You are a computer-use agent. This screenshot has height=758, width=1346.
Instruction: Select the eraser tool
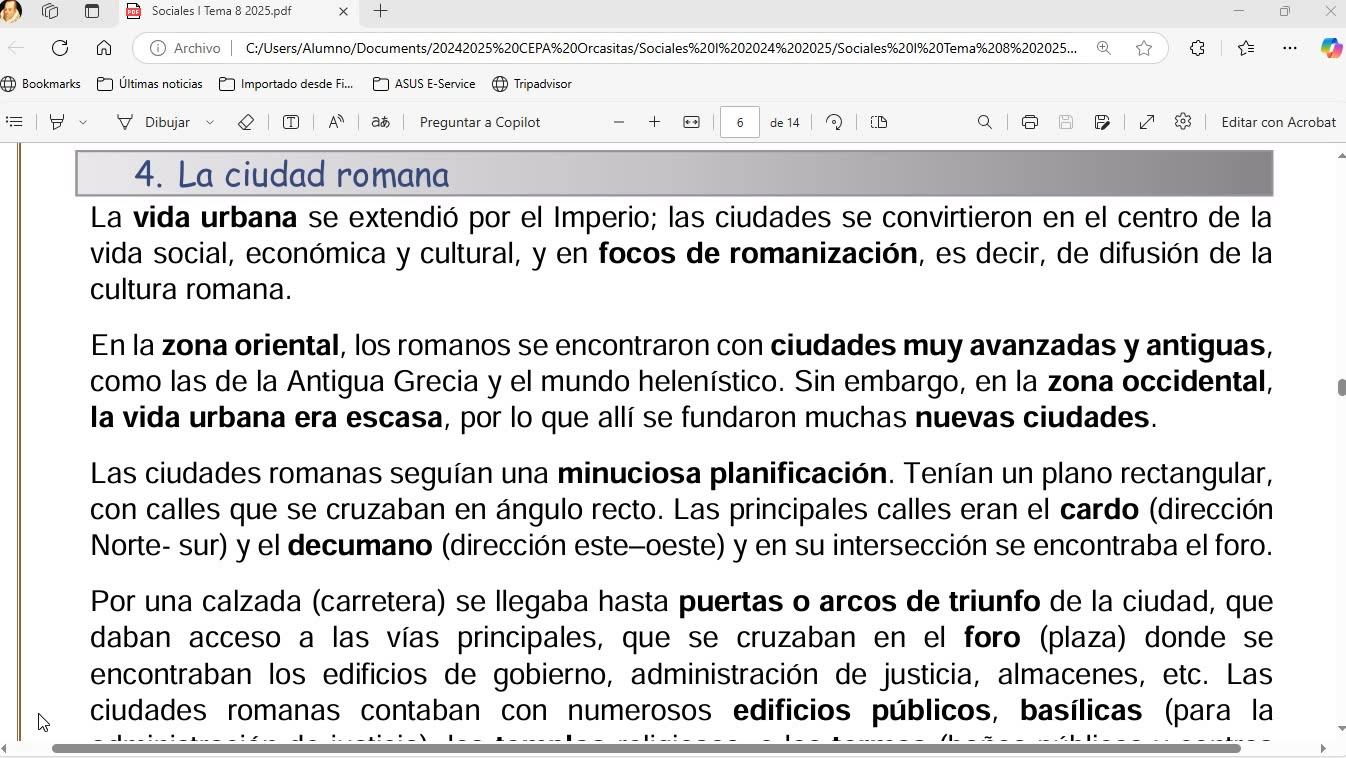(x=246, y=122)
